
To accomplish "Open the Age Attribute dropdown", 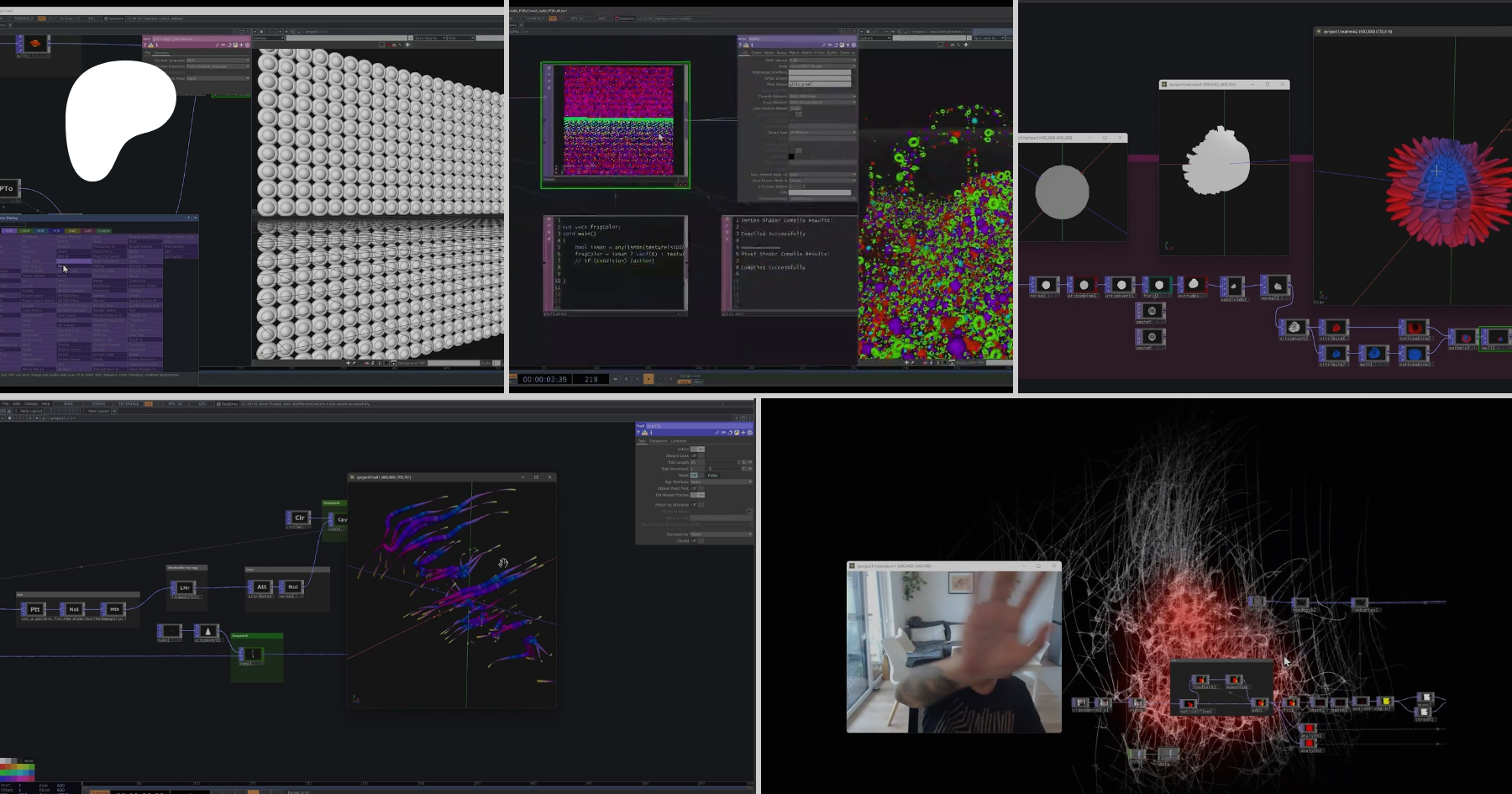I will click(721, 481).
